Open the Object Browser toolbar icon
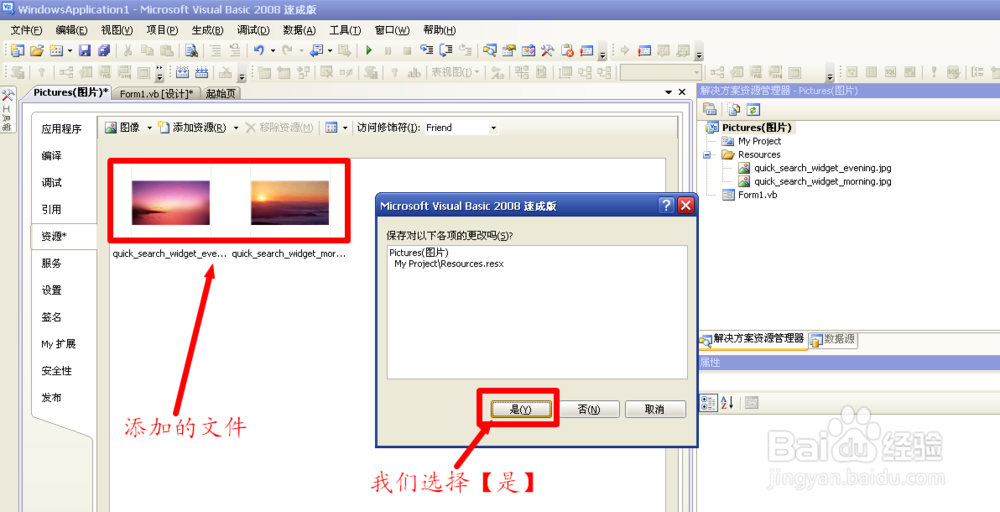This screenshot has width=1000, height=512. pos(528,50)
